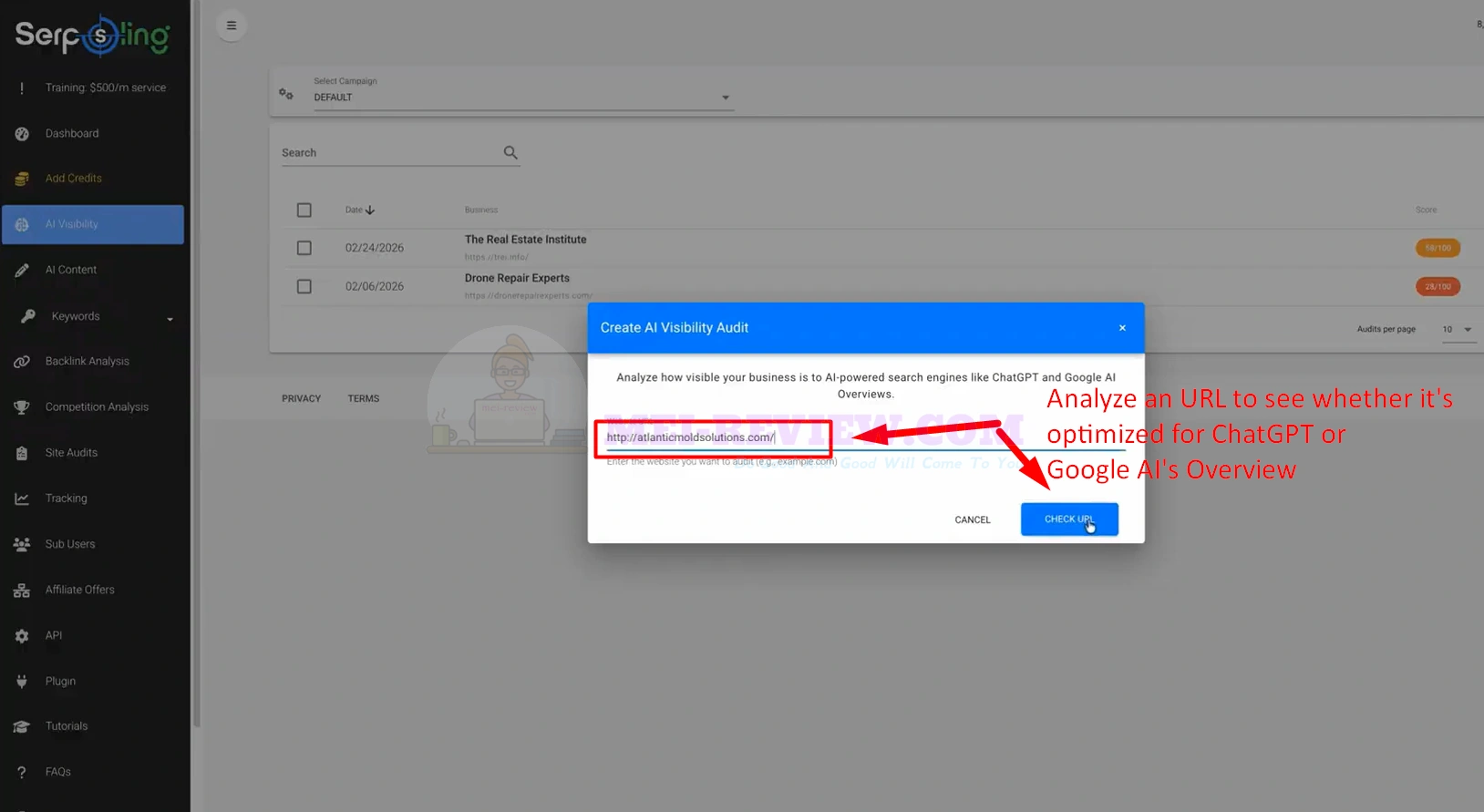Click the search magnifier icon
This screenshot has width=1484, height=812.
click(x=510, y=152)
